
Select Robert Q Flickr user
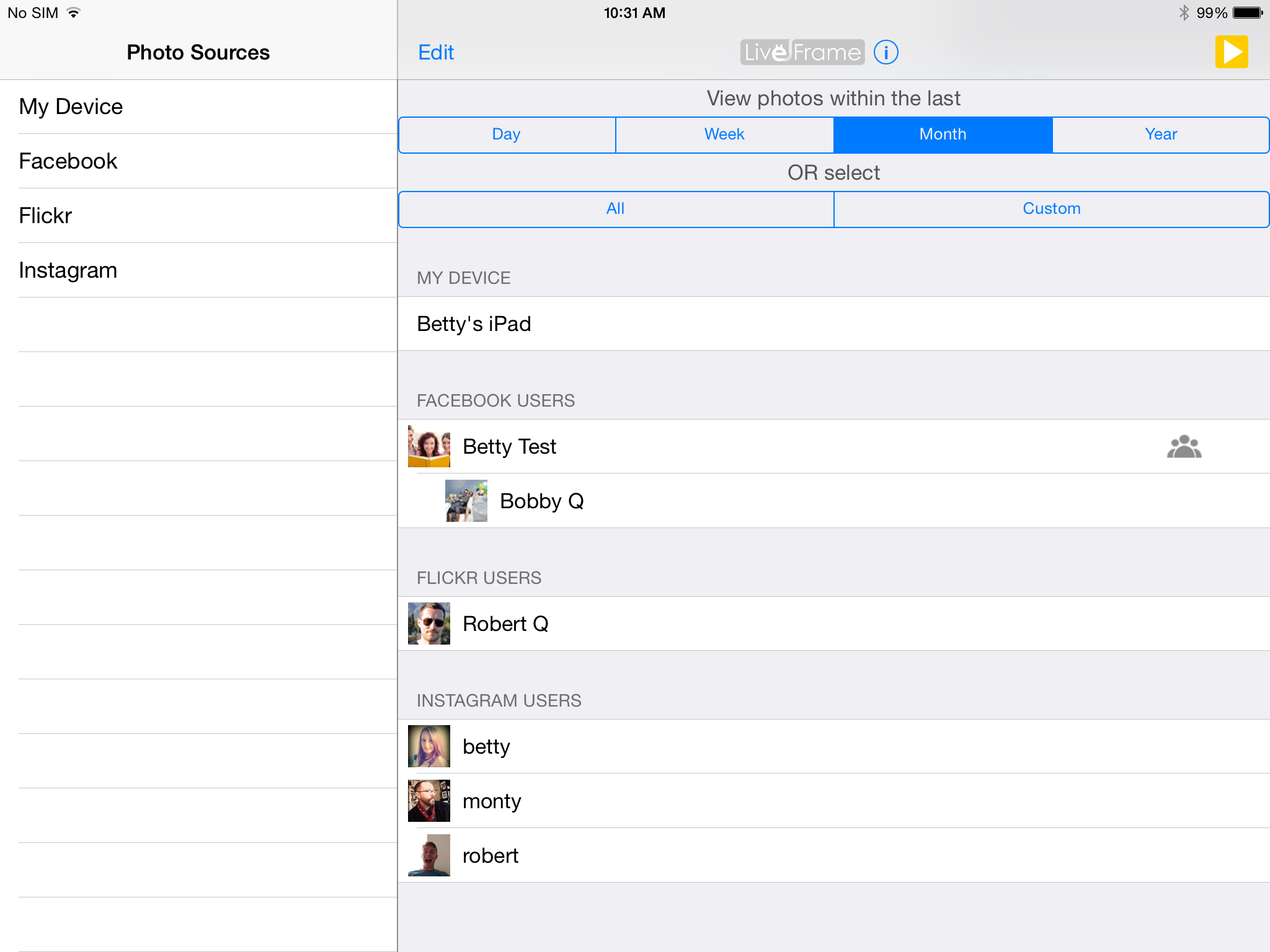click(834, 624)
